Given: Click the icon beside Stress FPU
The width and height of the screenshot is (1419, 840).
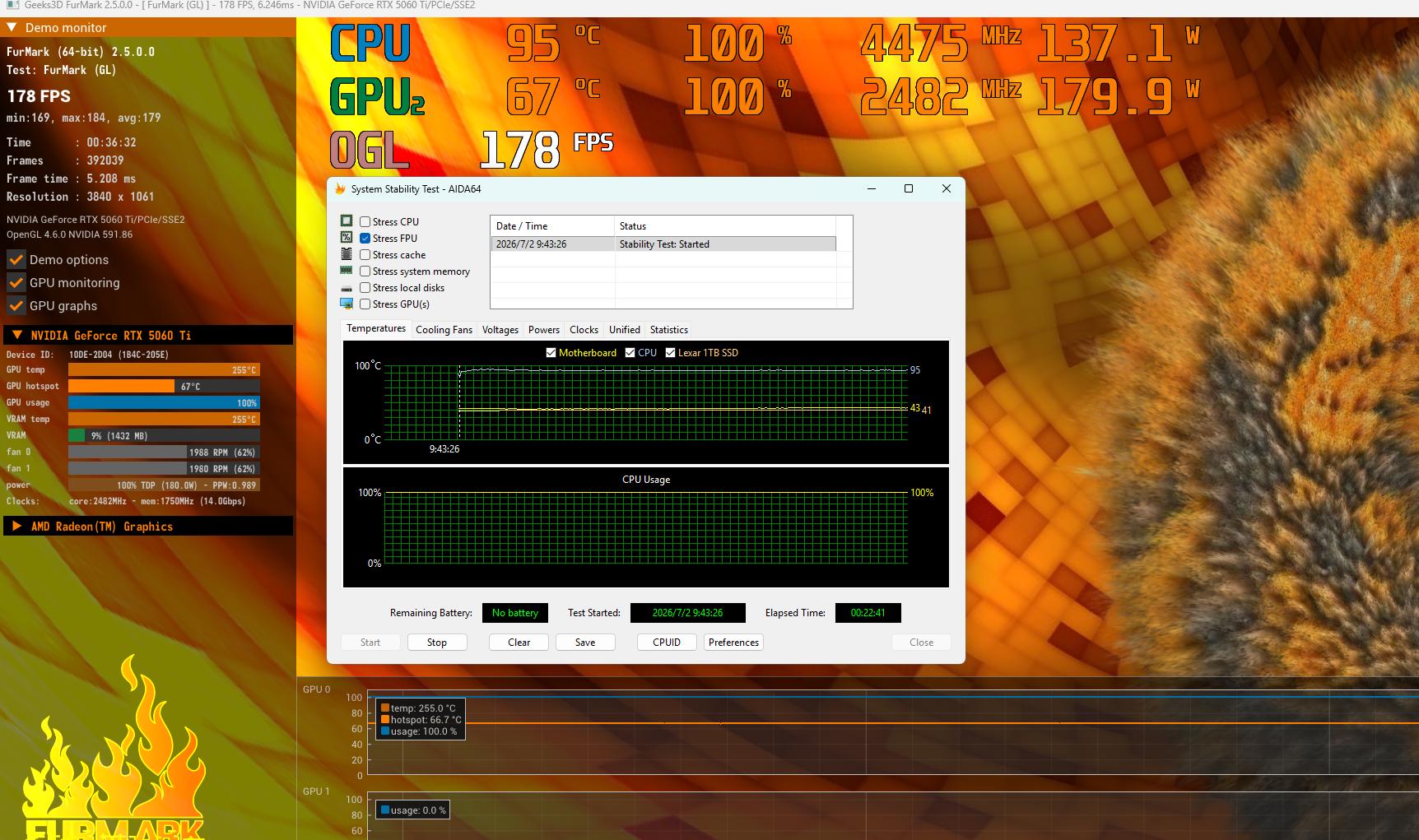Looking at the screenshot, I should (347, 238).
